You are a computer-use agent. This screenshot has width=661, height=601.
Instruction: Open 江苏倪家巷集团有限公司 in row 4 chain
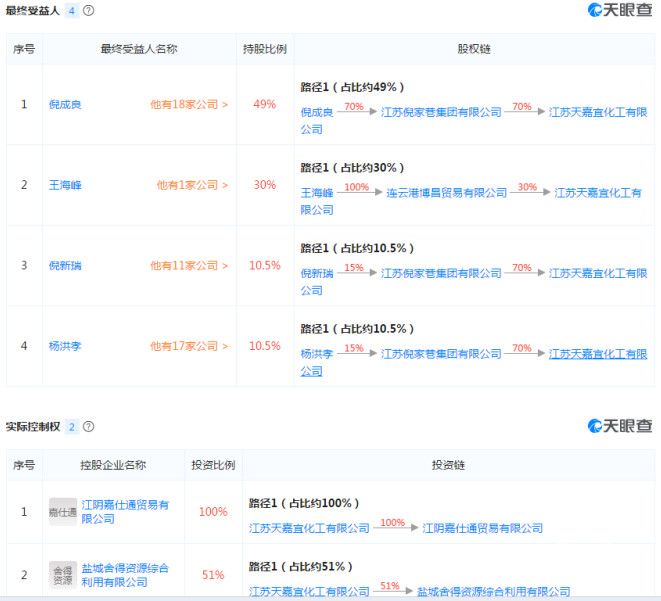click(x=441, y=354)
